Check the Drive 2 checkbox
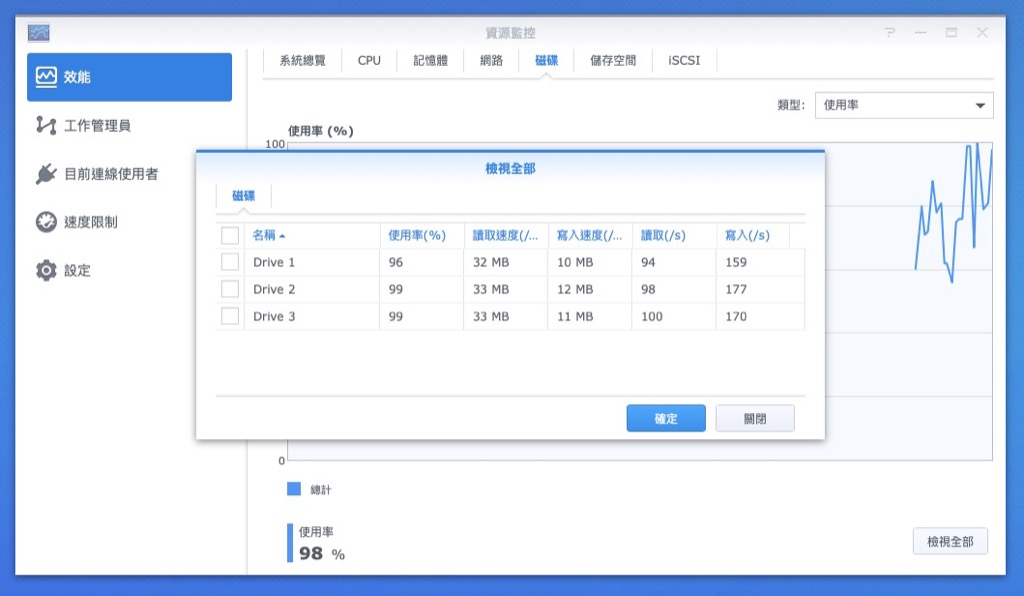The height and width of the screenshot is (596, 1024). click(x=230, y=289)
